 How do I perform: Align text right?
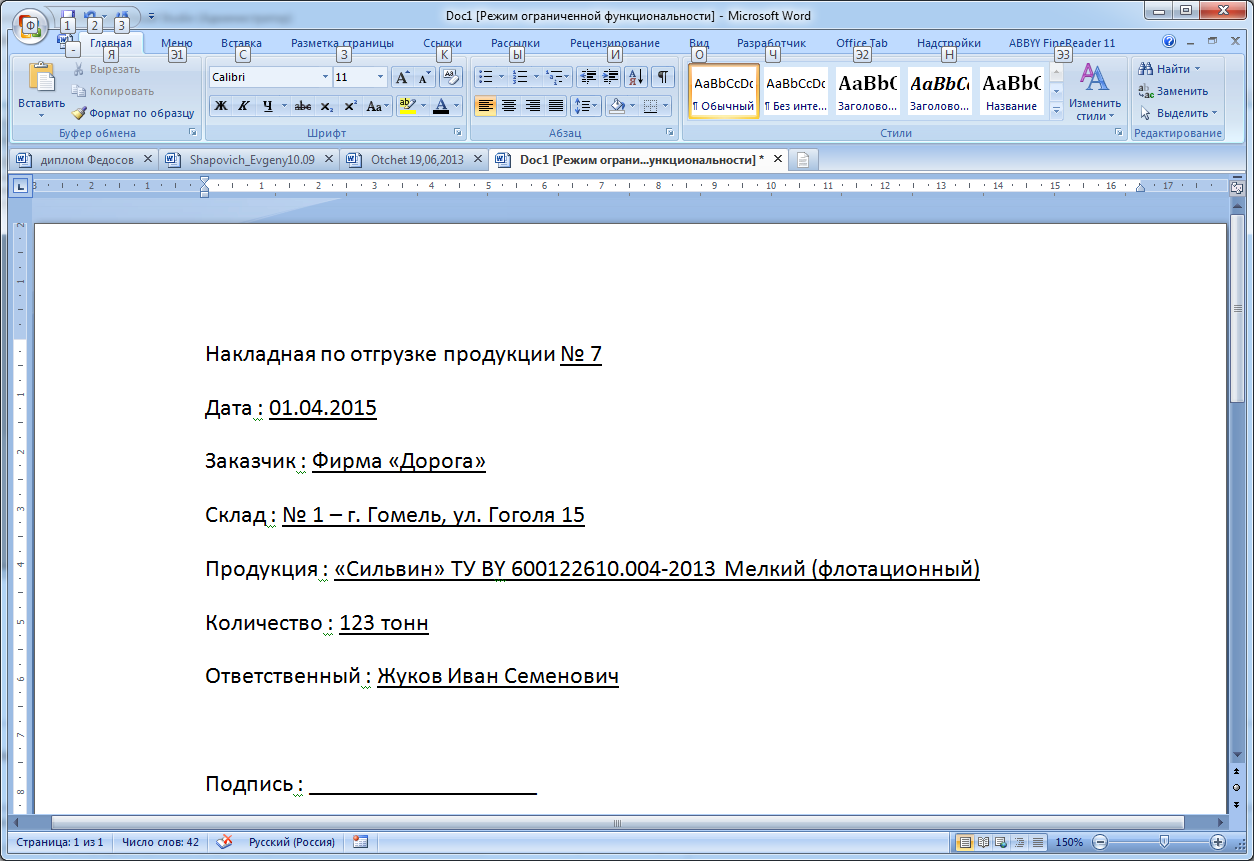[533, 105]
